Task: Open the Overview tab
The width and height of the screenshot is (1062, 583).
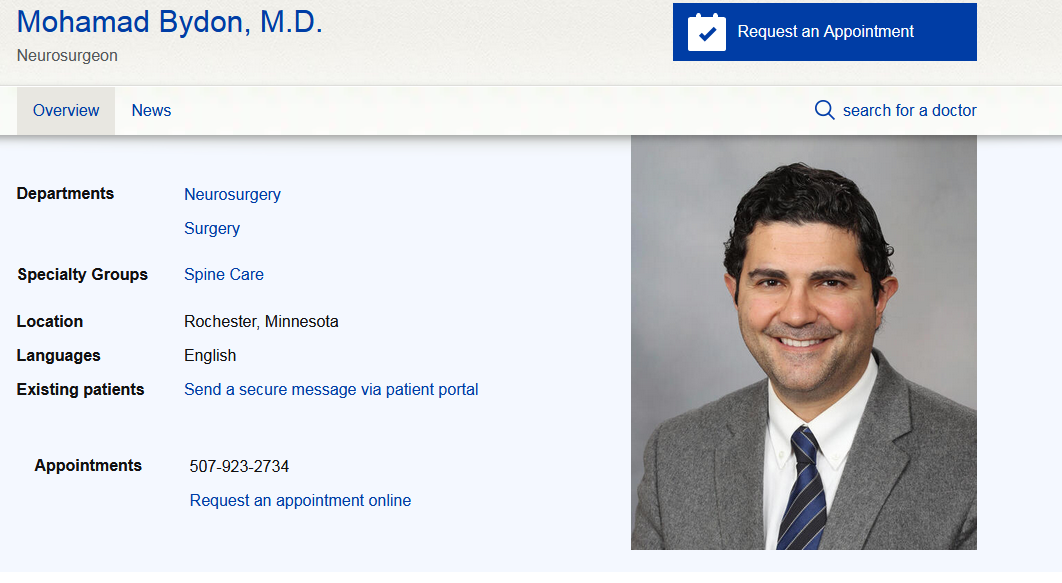Action: click(66, 111)
